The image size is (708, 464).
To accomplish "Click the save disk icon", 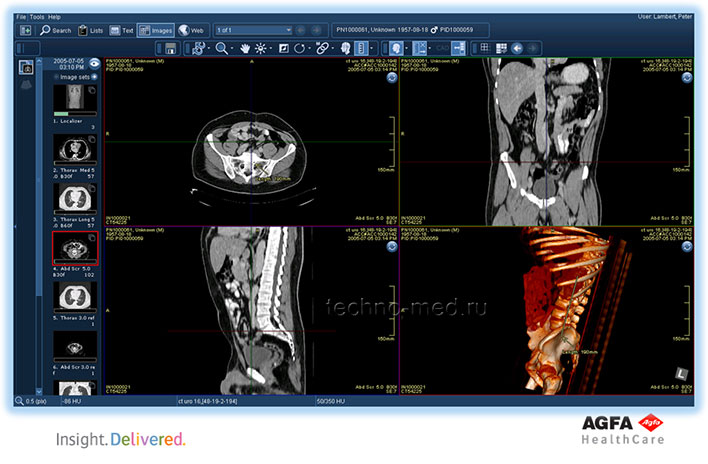I will [x=172, y=48].
